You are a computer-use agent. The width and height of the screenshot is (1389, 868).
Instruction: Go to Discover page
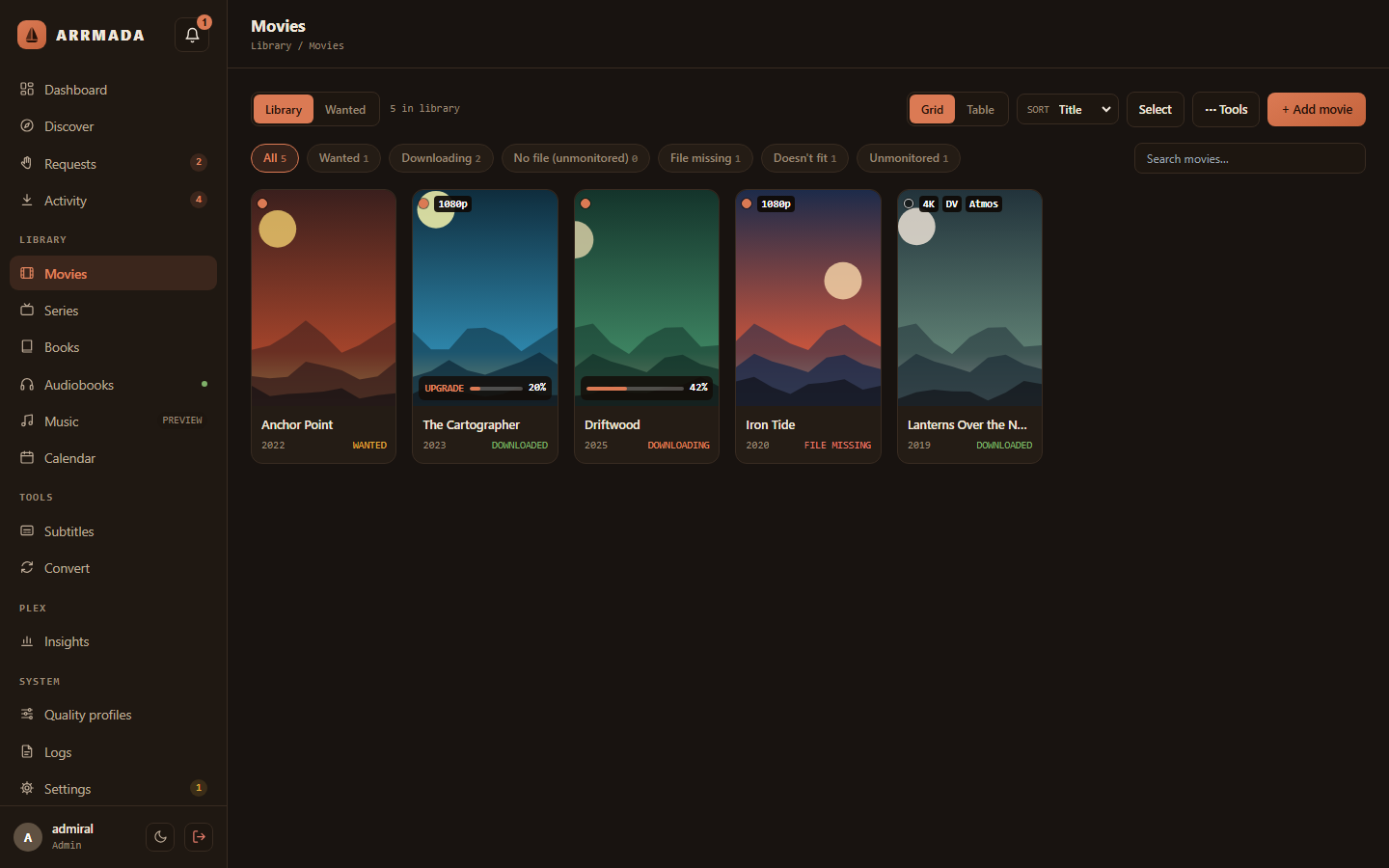(x=113, y=126)
